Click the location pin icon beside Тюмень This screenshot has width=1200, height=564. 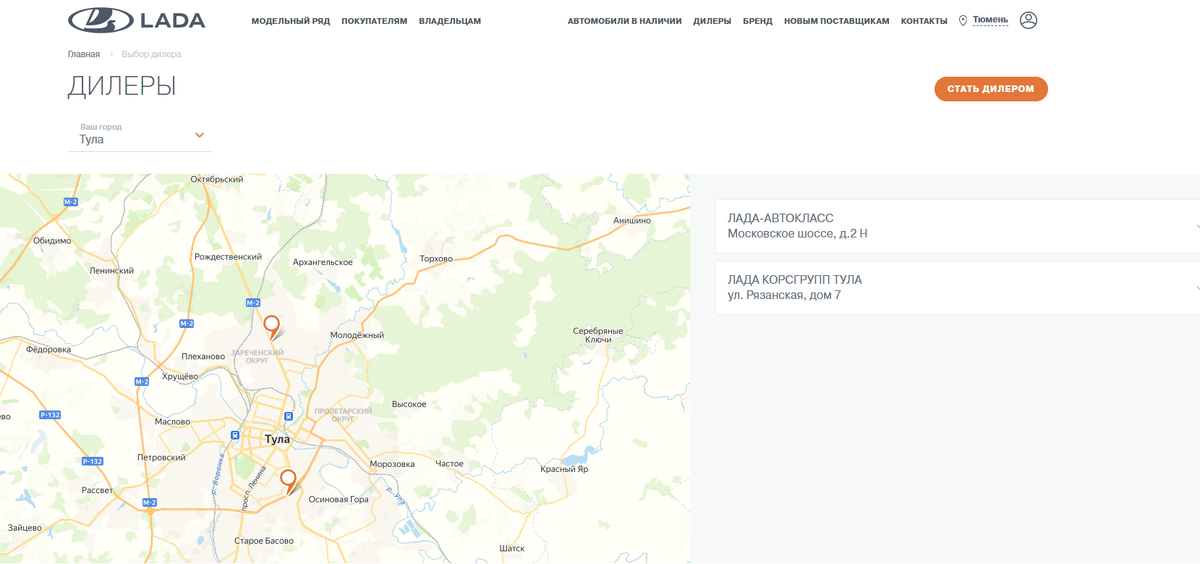[963, 20]
